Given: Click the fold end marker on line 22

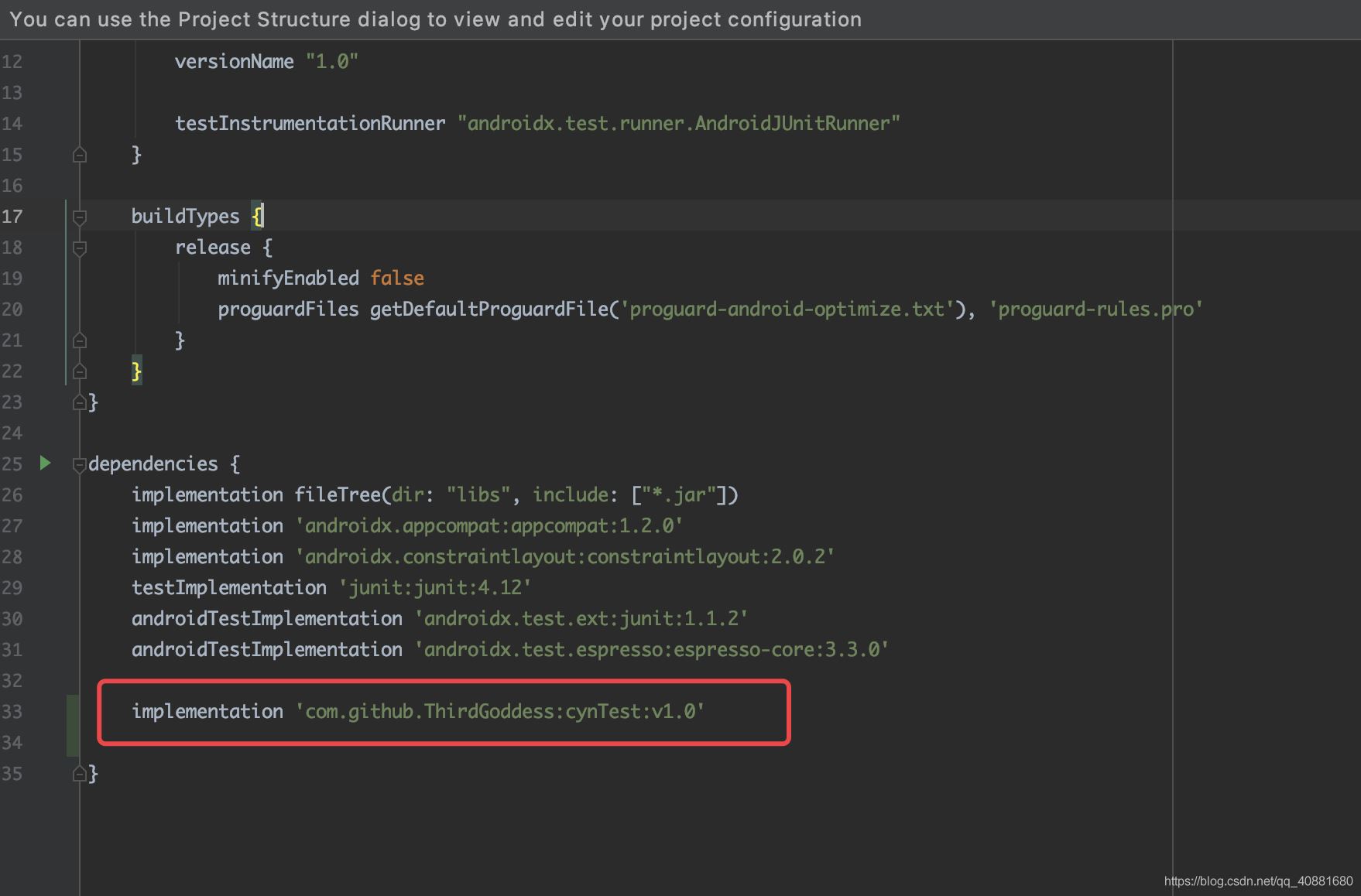Looking at the screenshot, I should [x=79, y=371].
